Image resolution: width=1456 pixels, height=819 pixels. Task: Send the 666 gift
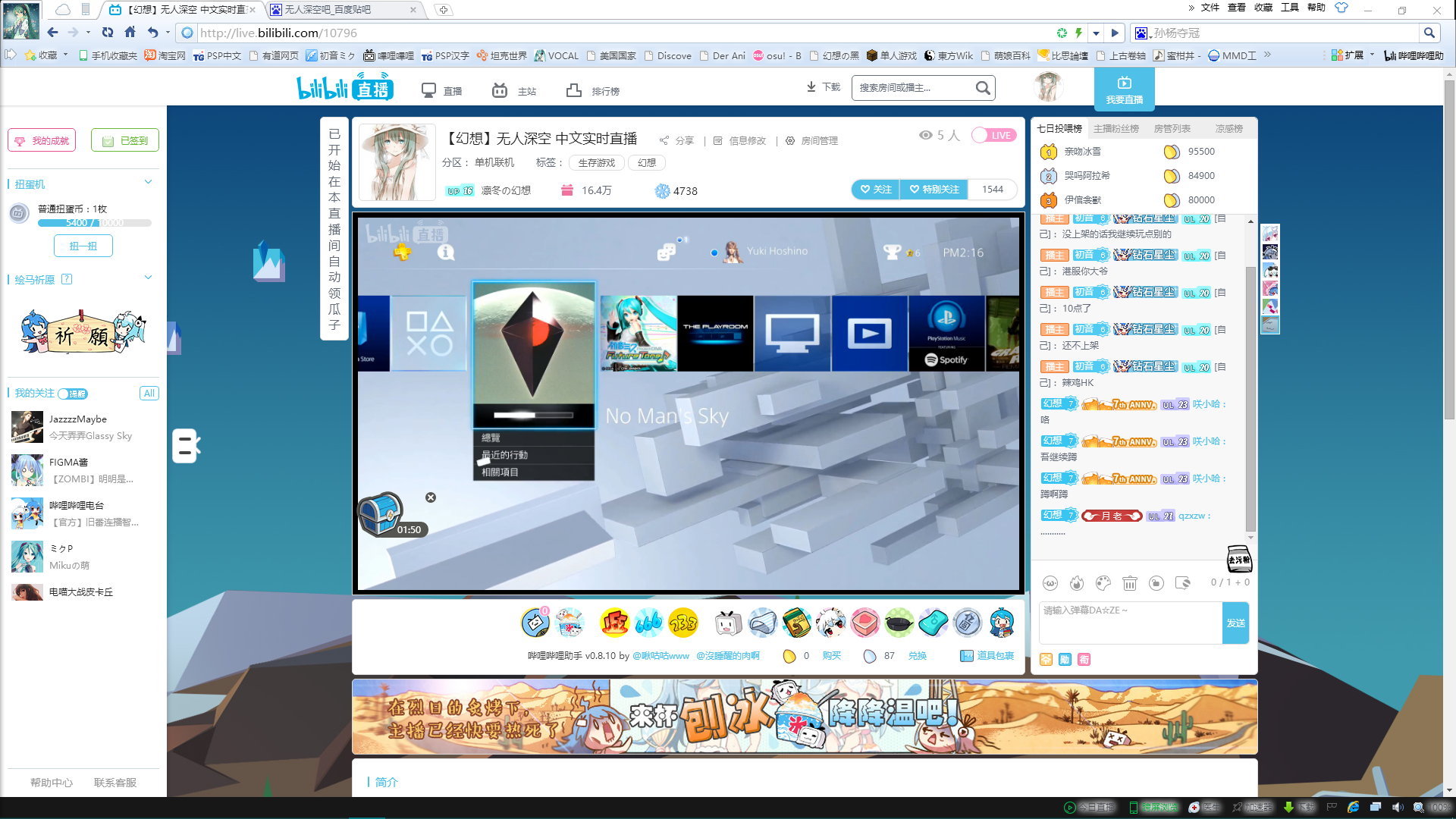[x=649, y=623]
